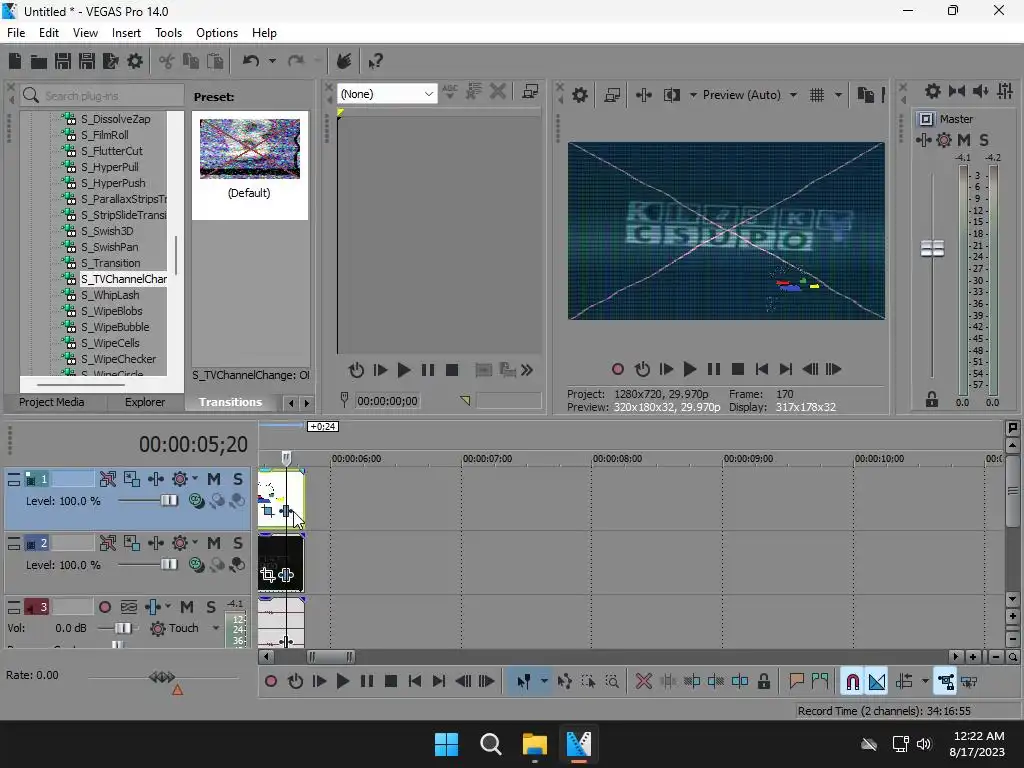Image resolution: width=1024 pixels, height=768 pixels.
Task: Open the Tools menu
Action: tap(168, 33)
